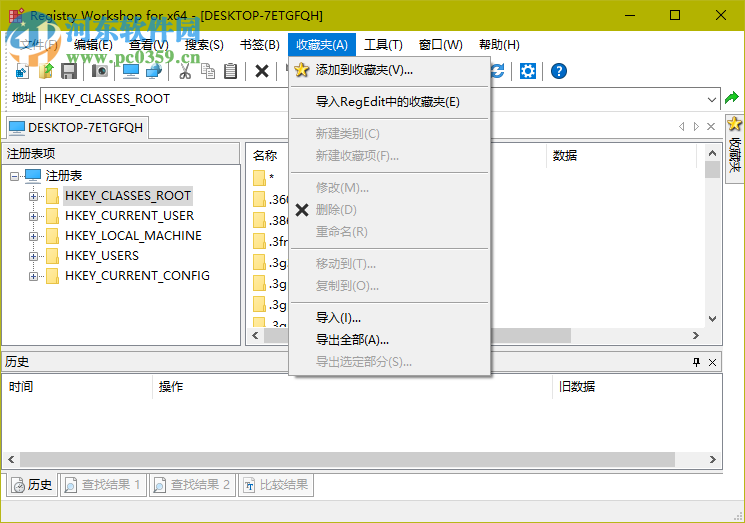The width and height of the screenshot is (745, 523).
Task: Click the history panel scroll right arrow
Action: [x=713, y=459]
